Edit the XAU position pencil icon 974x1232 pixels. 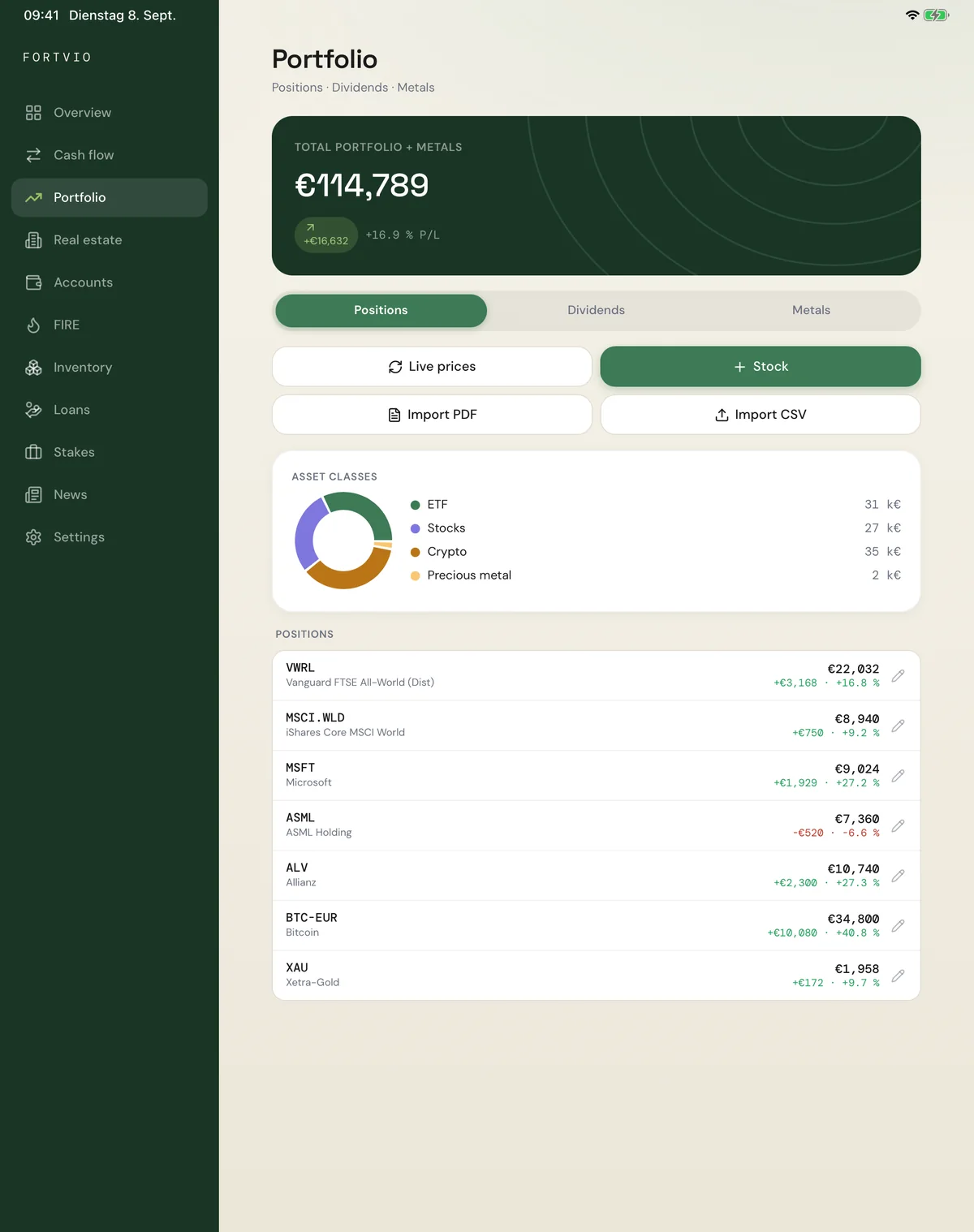898,976
